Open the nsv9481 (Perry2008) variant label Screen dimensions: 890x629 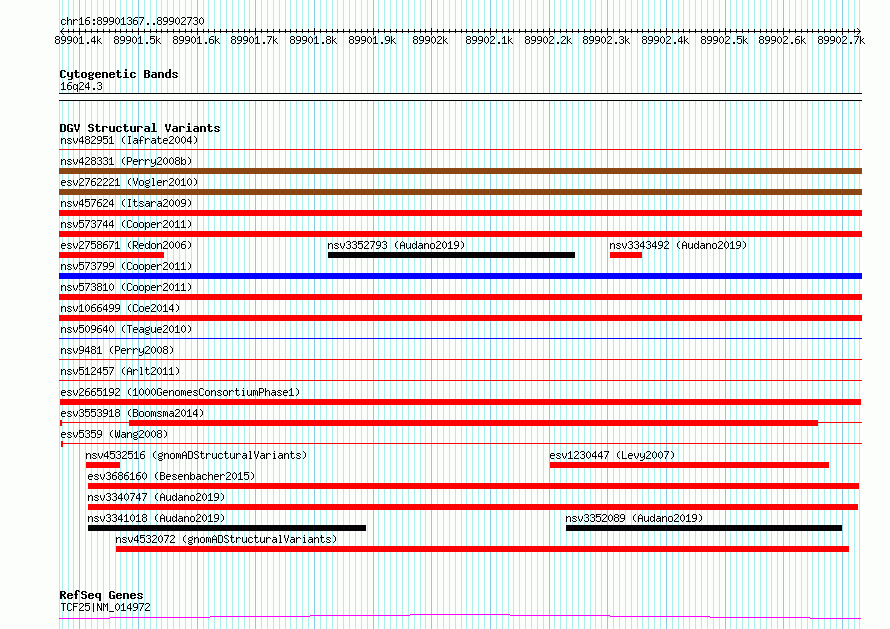(x=117, y=350)
